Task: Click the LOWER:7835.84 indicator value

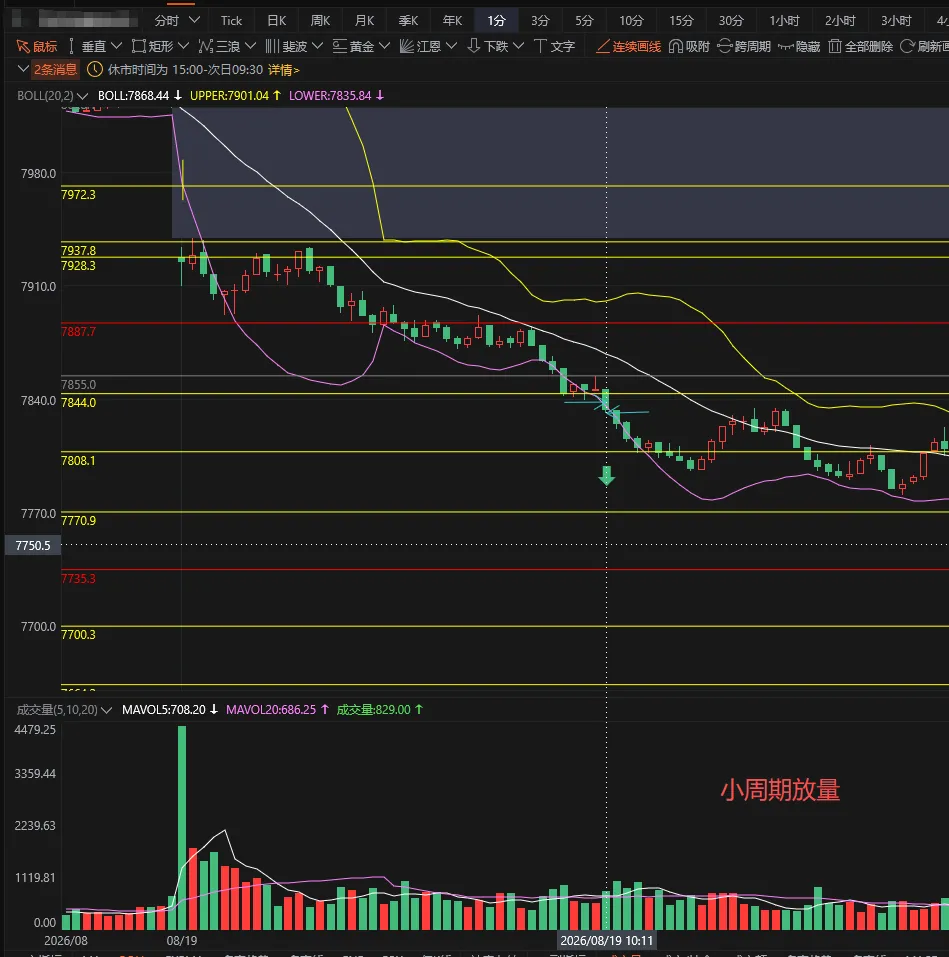Action: [330, 96]
